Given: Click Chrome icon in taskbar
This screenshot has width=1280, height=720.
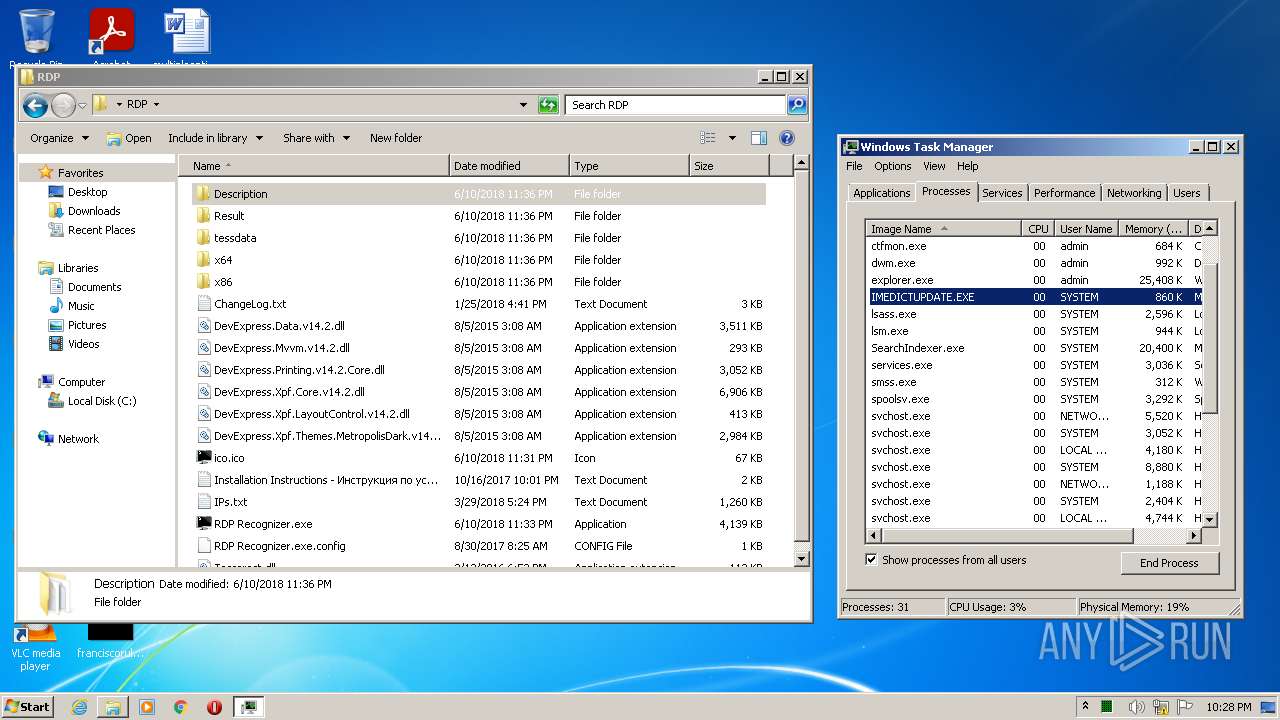Looking at the screenshot, I should [181, 707].
